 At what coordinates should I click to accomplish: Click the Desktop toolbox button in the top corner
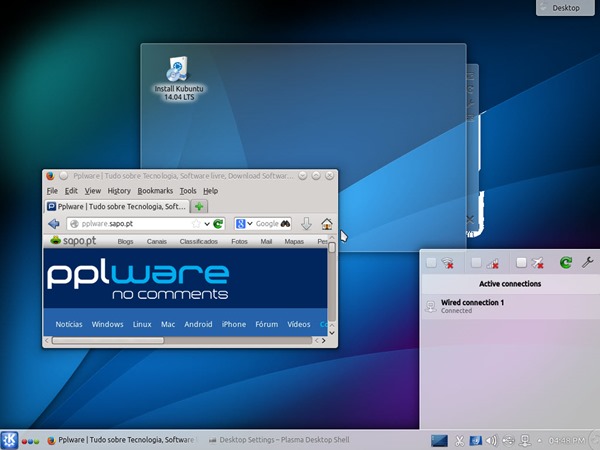point(566,7)
